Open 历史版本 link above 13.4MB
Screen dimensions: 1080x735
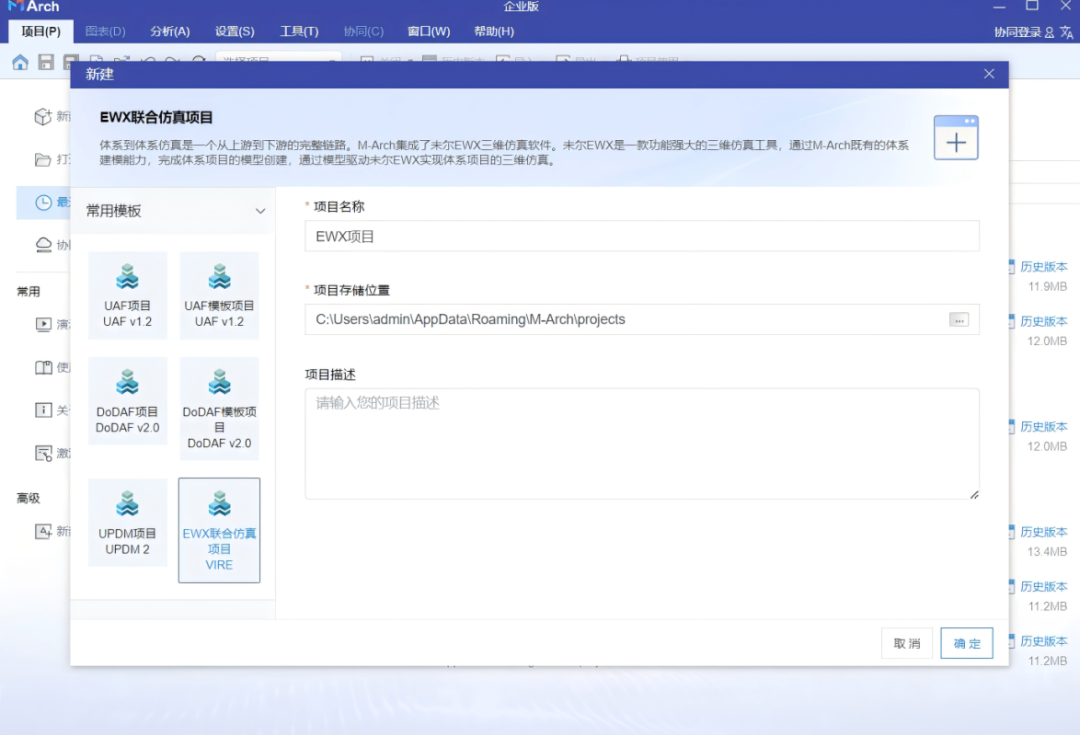pos(1043,532)
